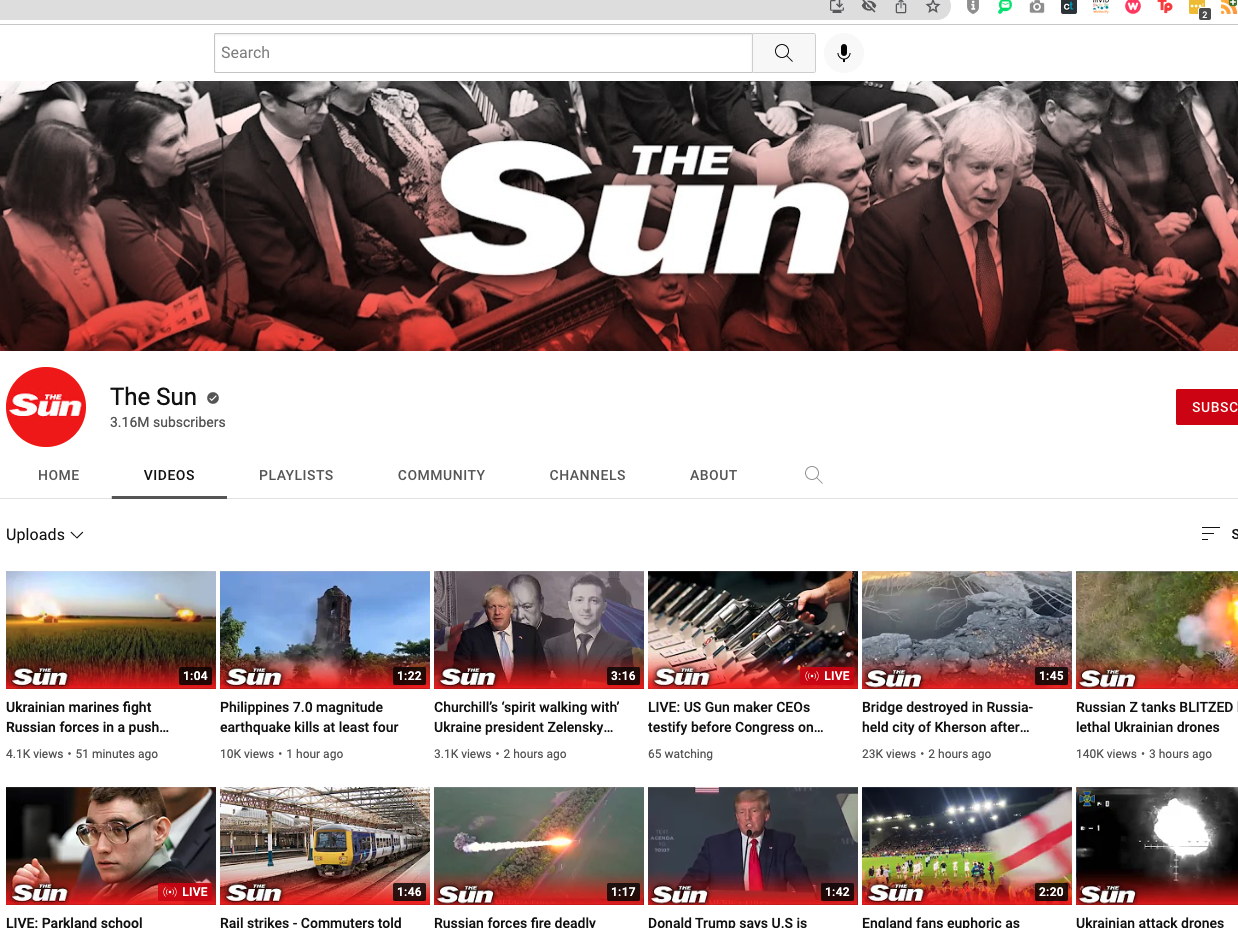View the About tab
1238x928 pixels.
(713, 475)
